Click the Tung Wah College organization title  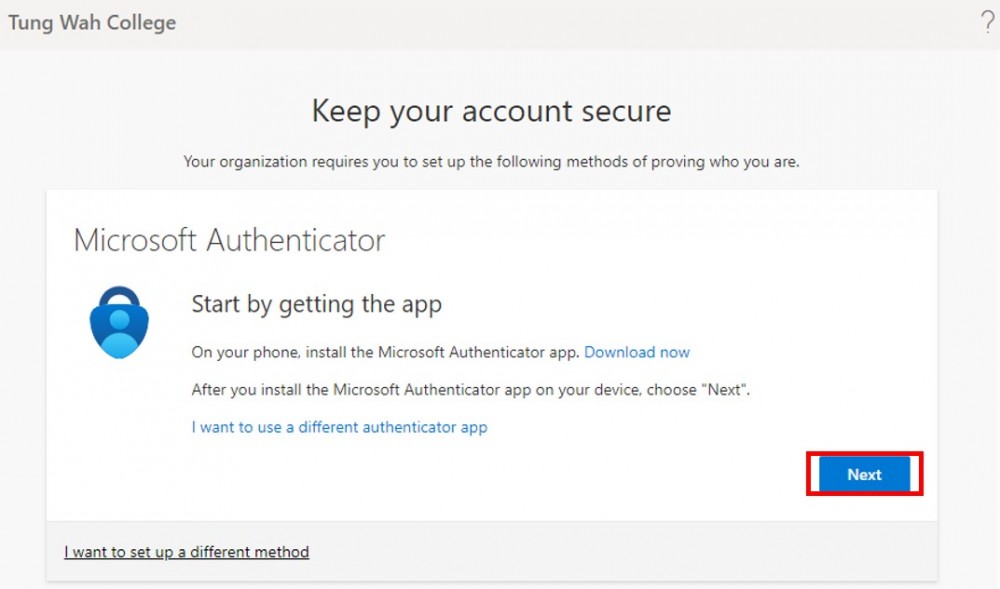[x=92, y=23]
